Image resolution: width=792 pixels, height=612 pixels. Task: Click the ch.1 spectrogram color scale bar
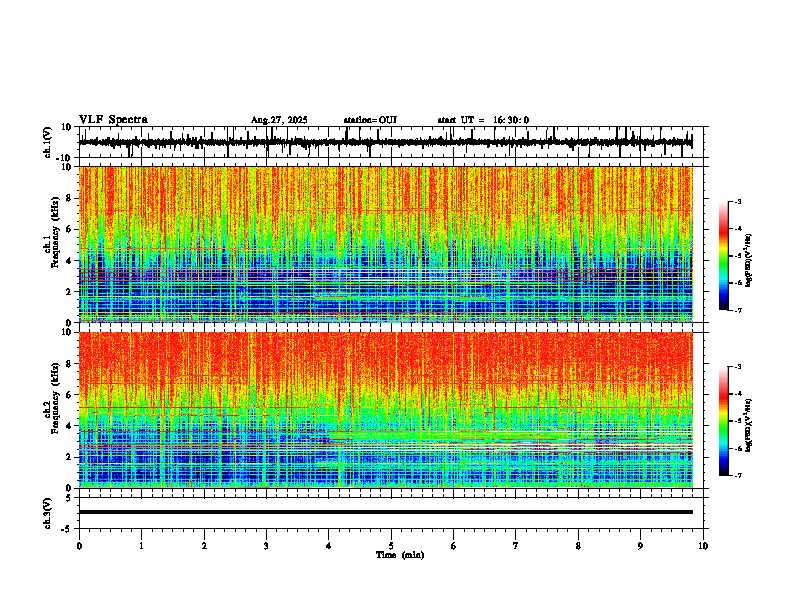[x=723, y=256]
